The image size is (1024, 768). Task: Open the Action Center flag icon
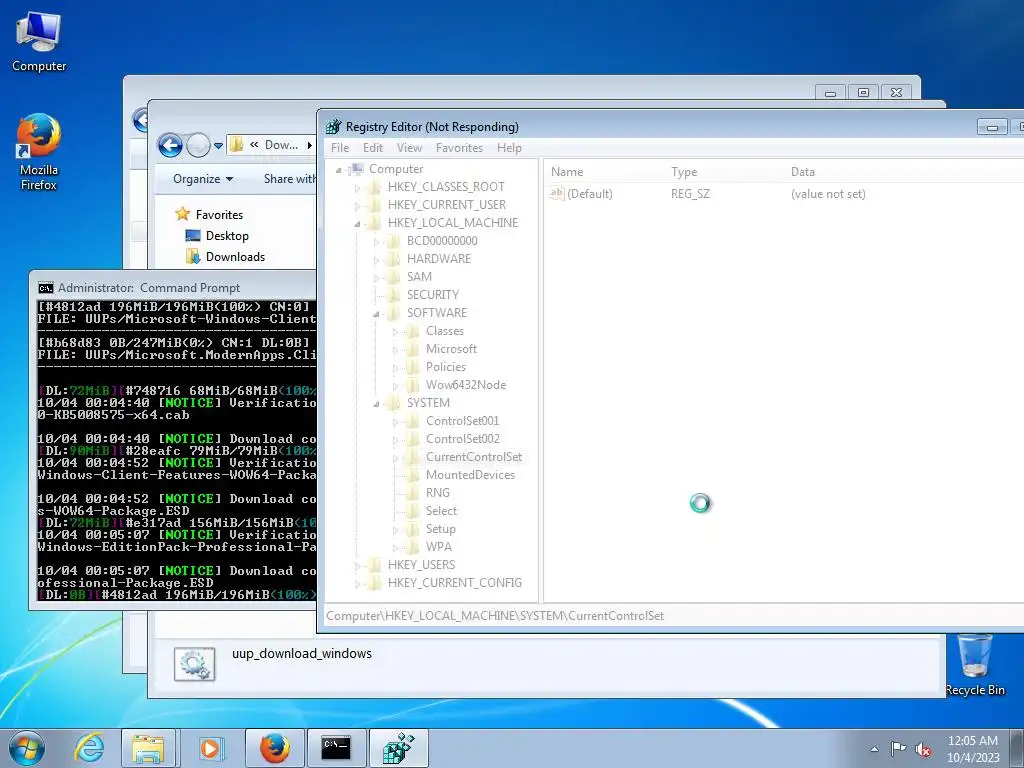click(899, 748)
